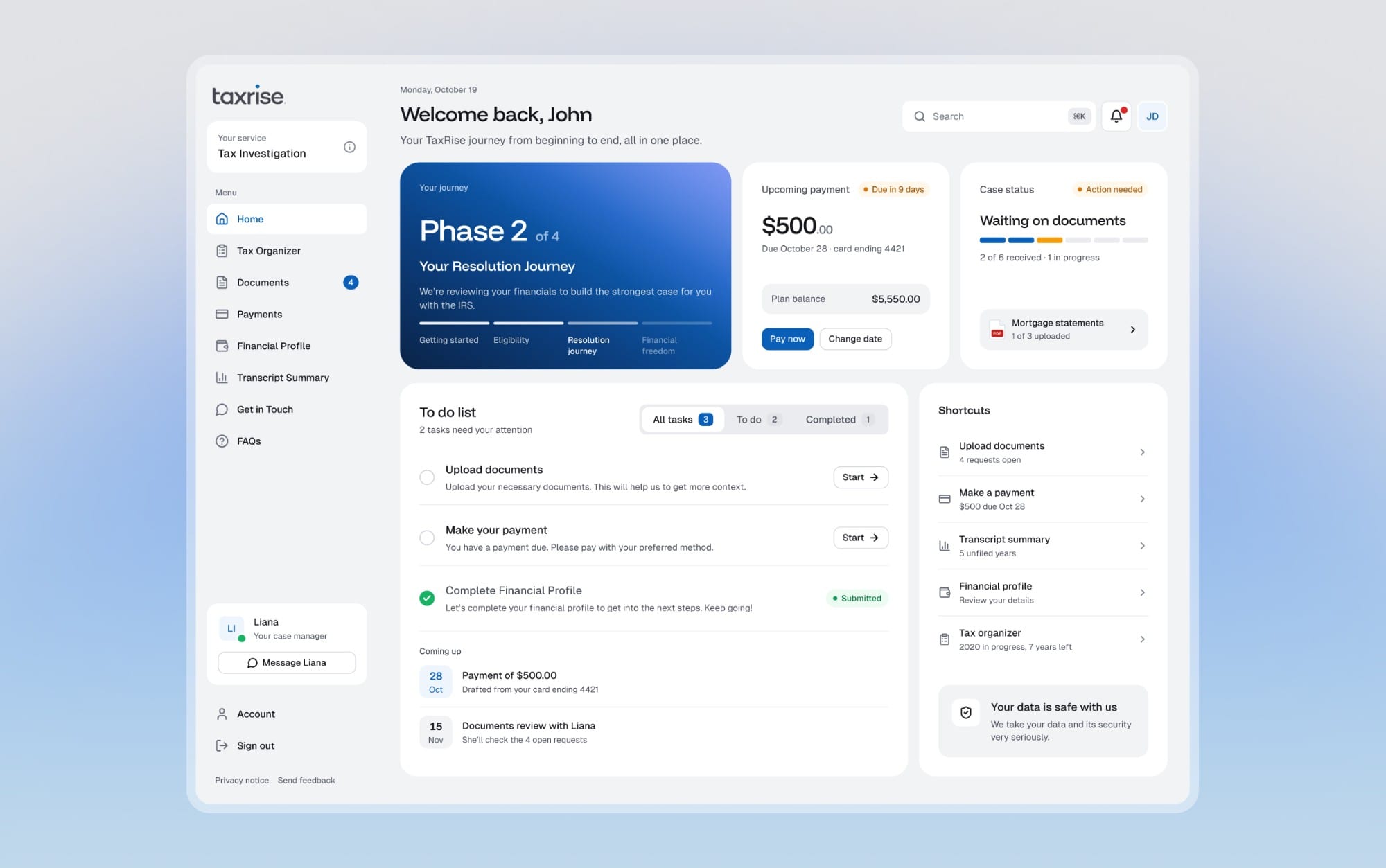Open the Financial Profile menu label
This screenshot has height=868, width=1386.
point(274,346)
